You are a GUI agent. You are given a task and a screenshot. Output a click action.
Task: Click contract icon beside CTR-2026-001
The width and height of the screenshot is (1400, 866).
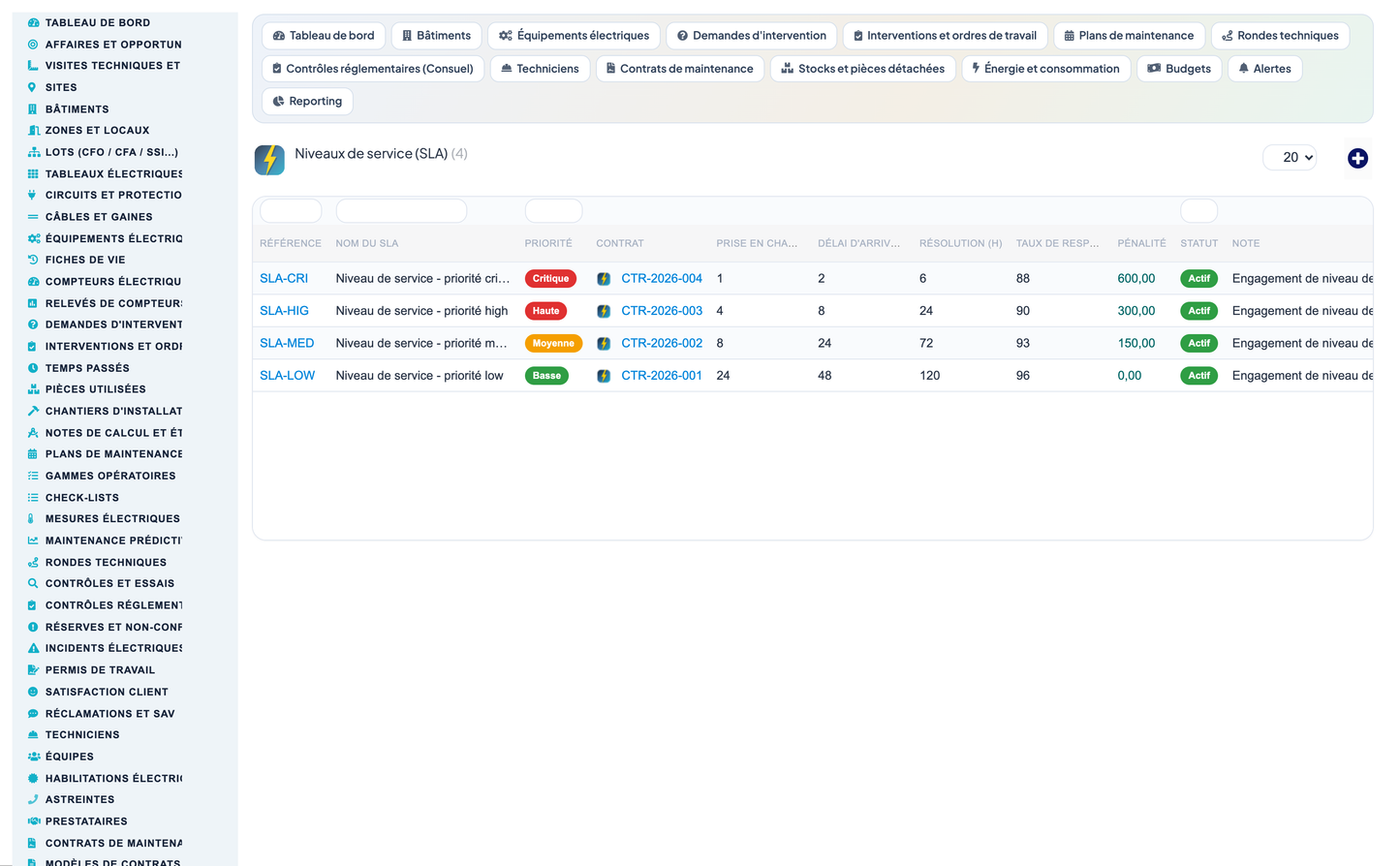pyautogui.click(x=604, y=376)
